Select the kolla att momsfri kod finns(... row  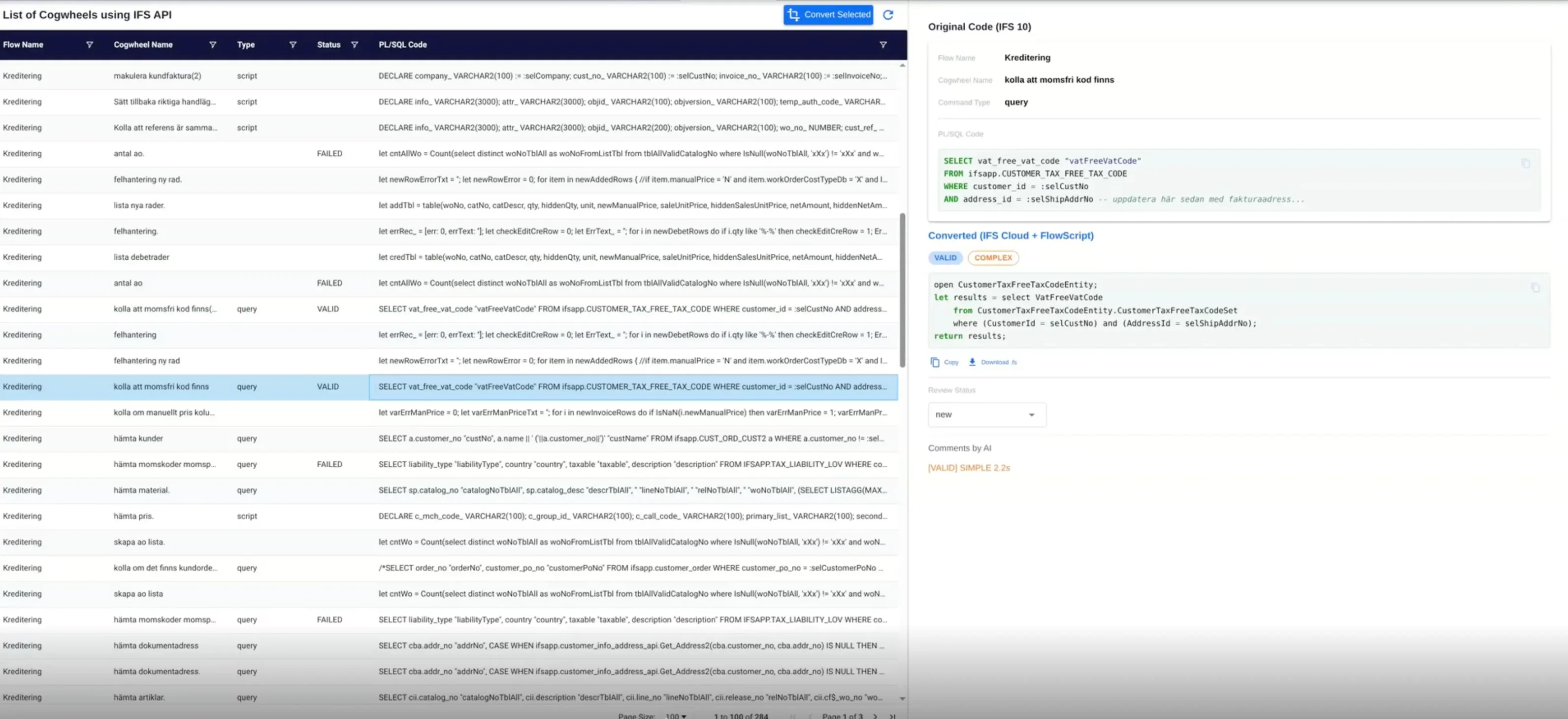point(449,309)
